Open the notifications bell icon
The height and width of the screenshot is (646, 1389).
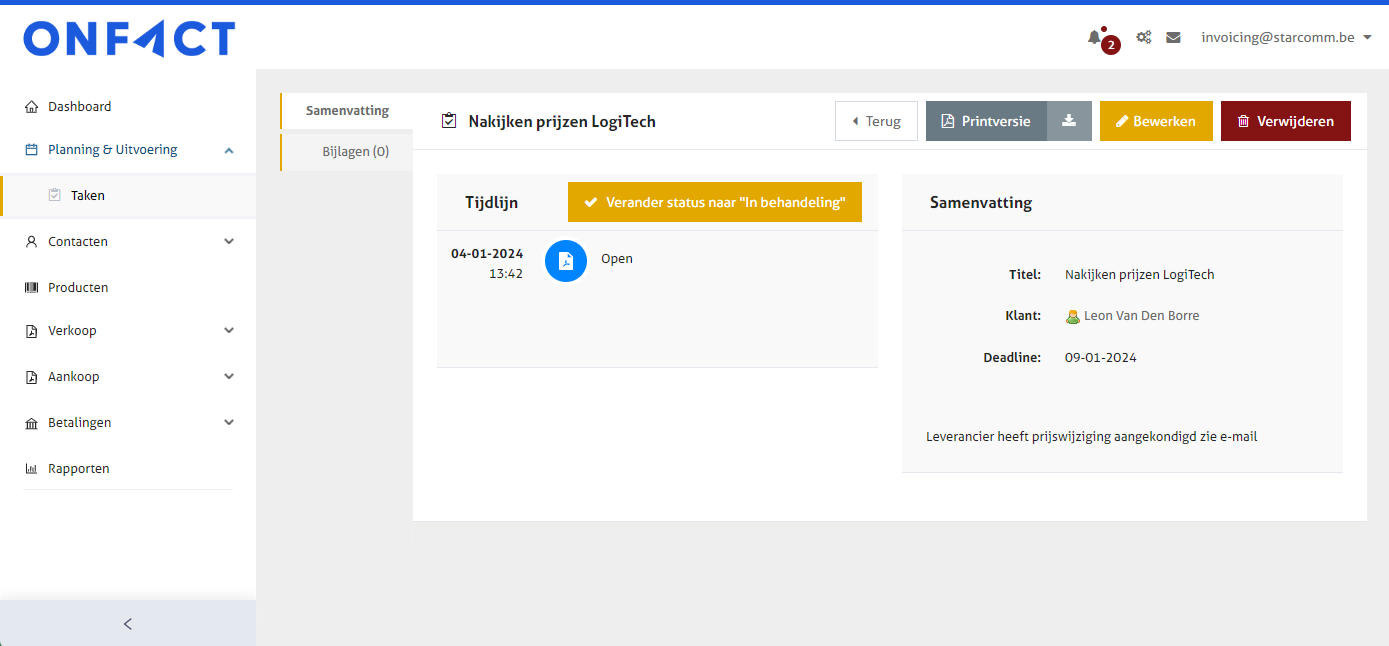(x=1094, y=37)
